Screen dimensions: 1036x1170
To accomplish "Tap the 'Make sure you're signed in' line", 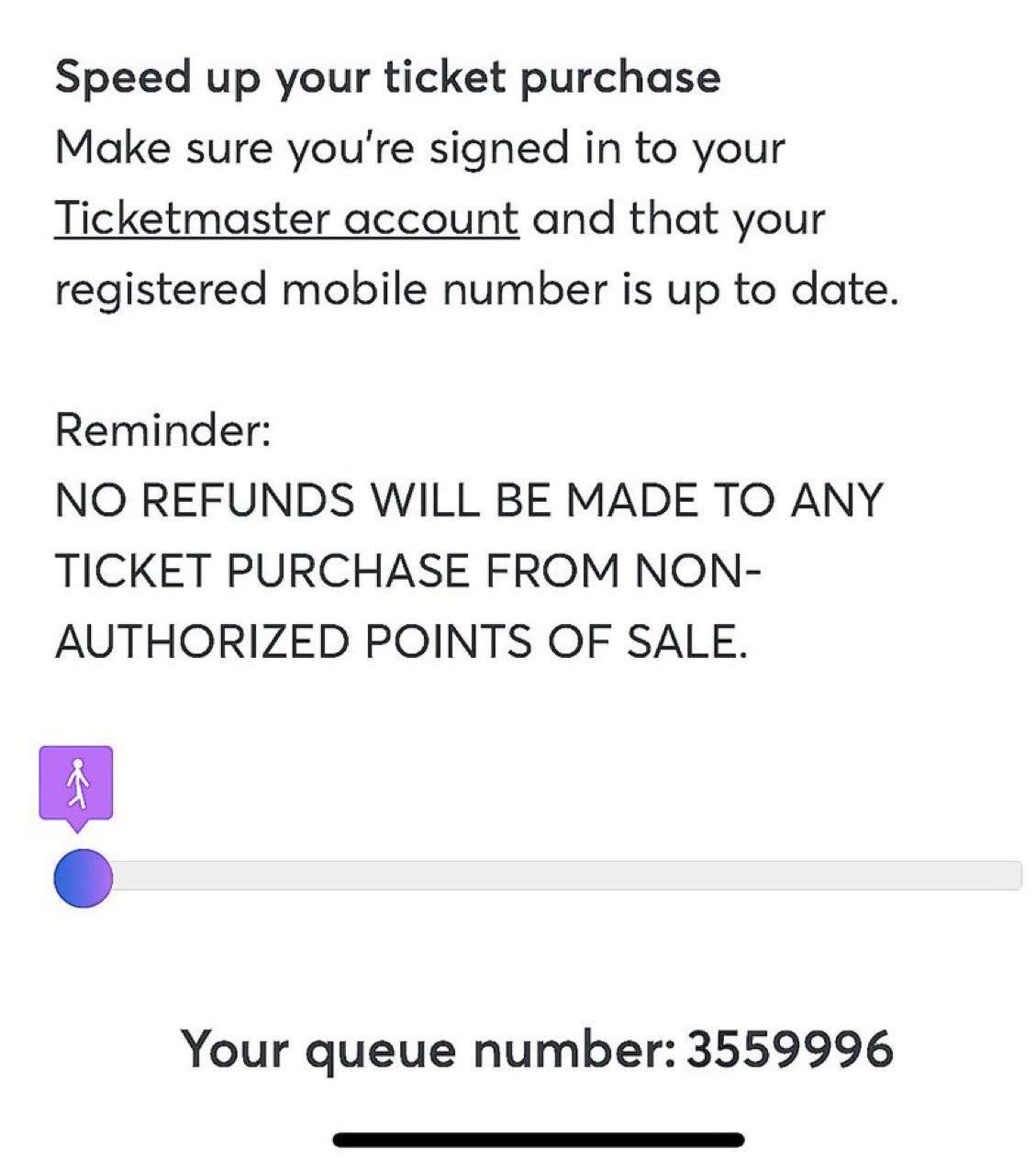I will click(x=419, y=148).
